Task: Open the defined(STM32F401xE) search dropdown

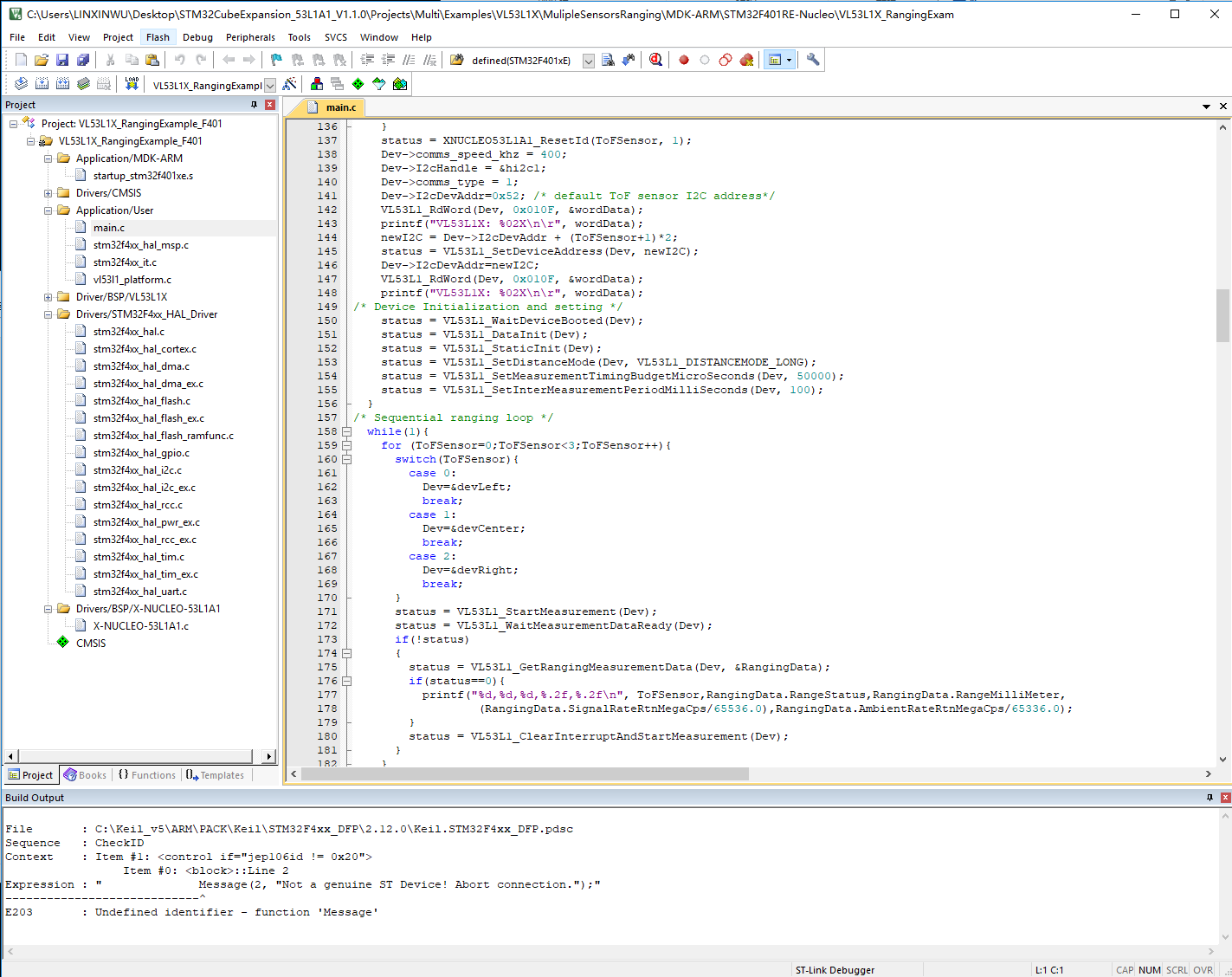Action: (589, 61)
